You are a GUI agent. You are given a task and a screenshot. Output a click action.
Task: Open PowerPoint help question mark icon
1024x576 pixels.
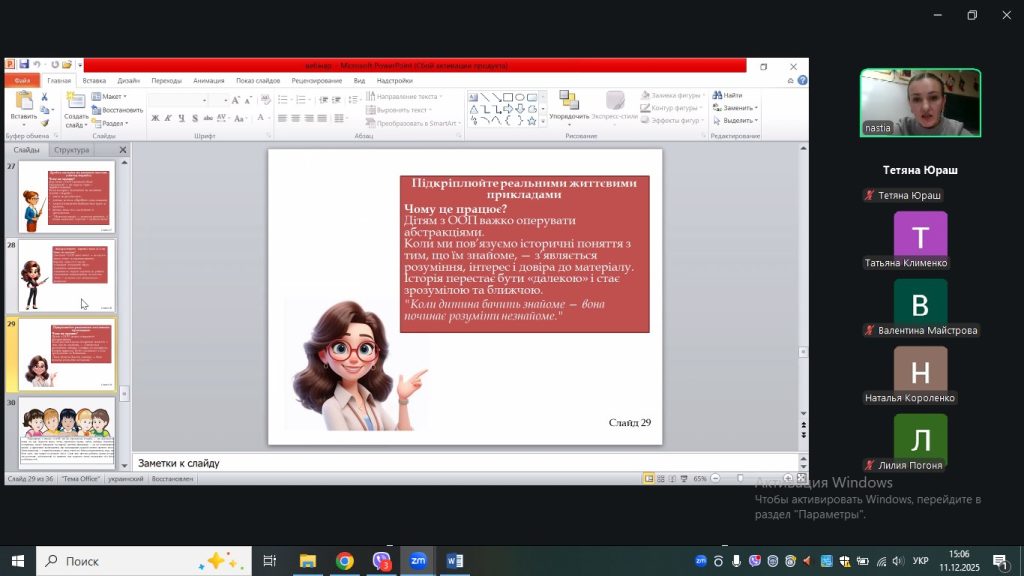(x=802, y=80)
